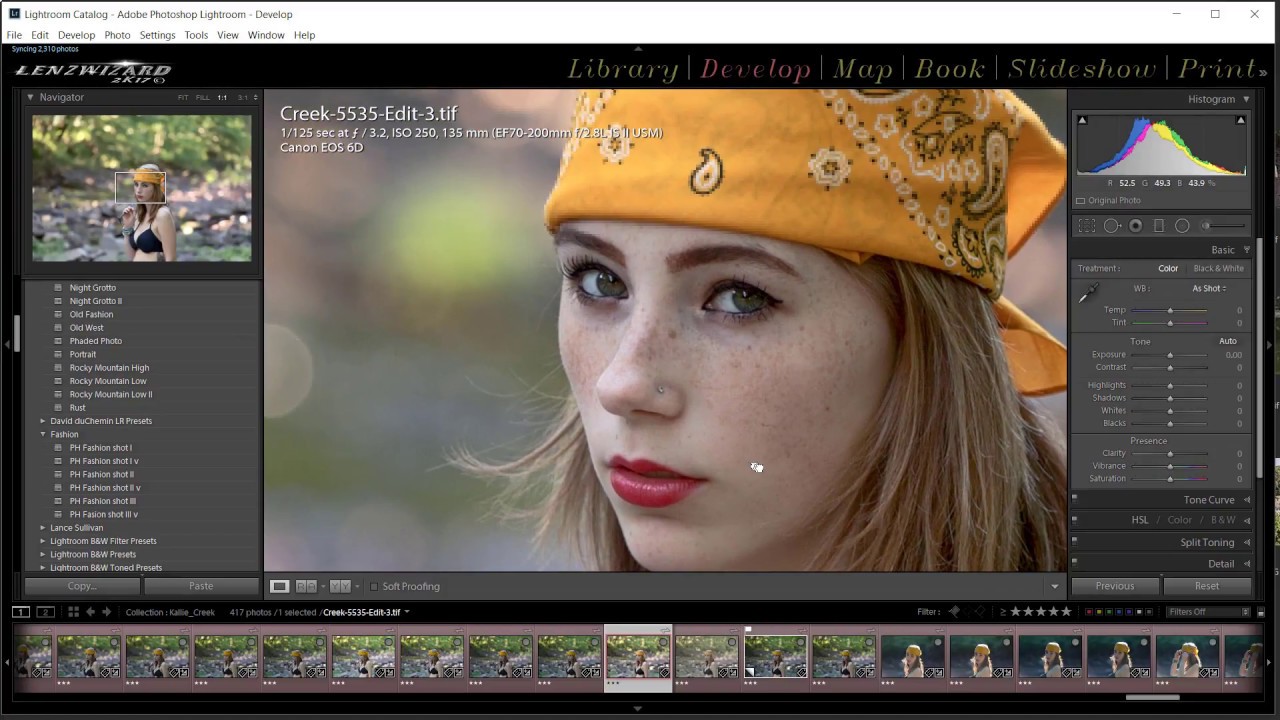Expand Lance Sullivan presets folder
The image size is (1280, 720).
point(43,528)
